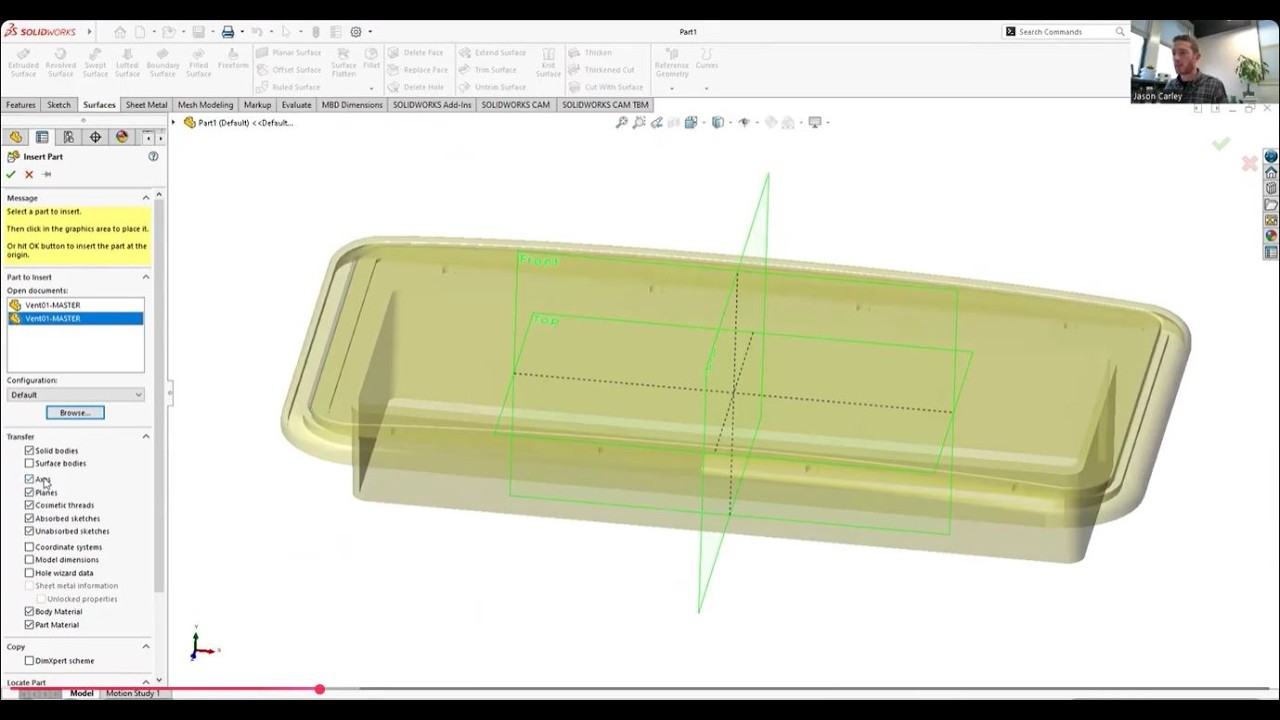Select the Boundary Surface tool
Image resolution: width=1280 pixels, height=720 pixels.
point(163,62)
